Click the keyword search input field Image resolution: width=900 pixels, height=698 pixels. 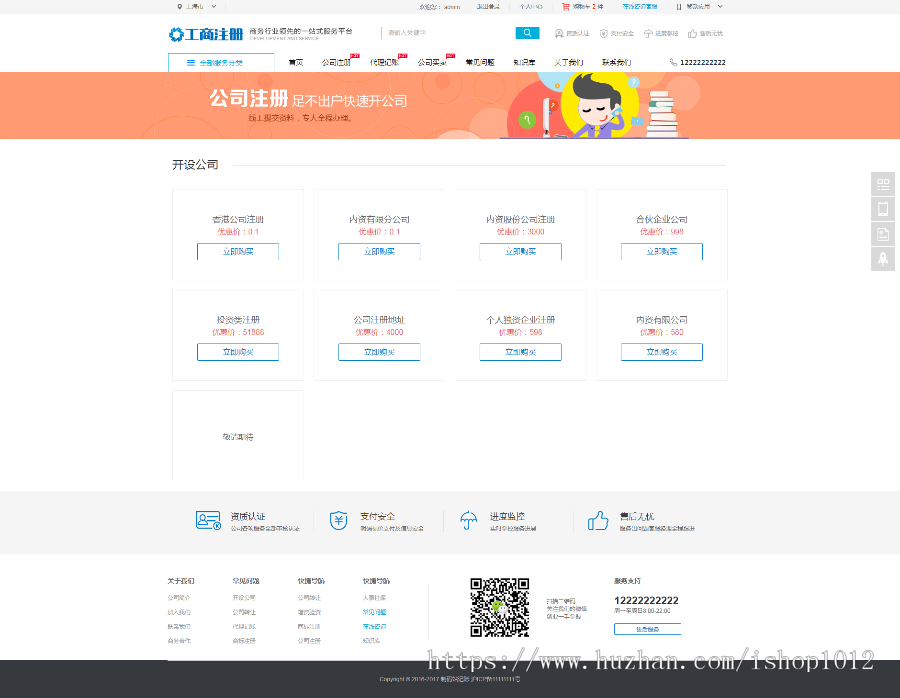tap(448, 33)
